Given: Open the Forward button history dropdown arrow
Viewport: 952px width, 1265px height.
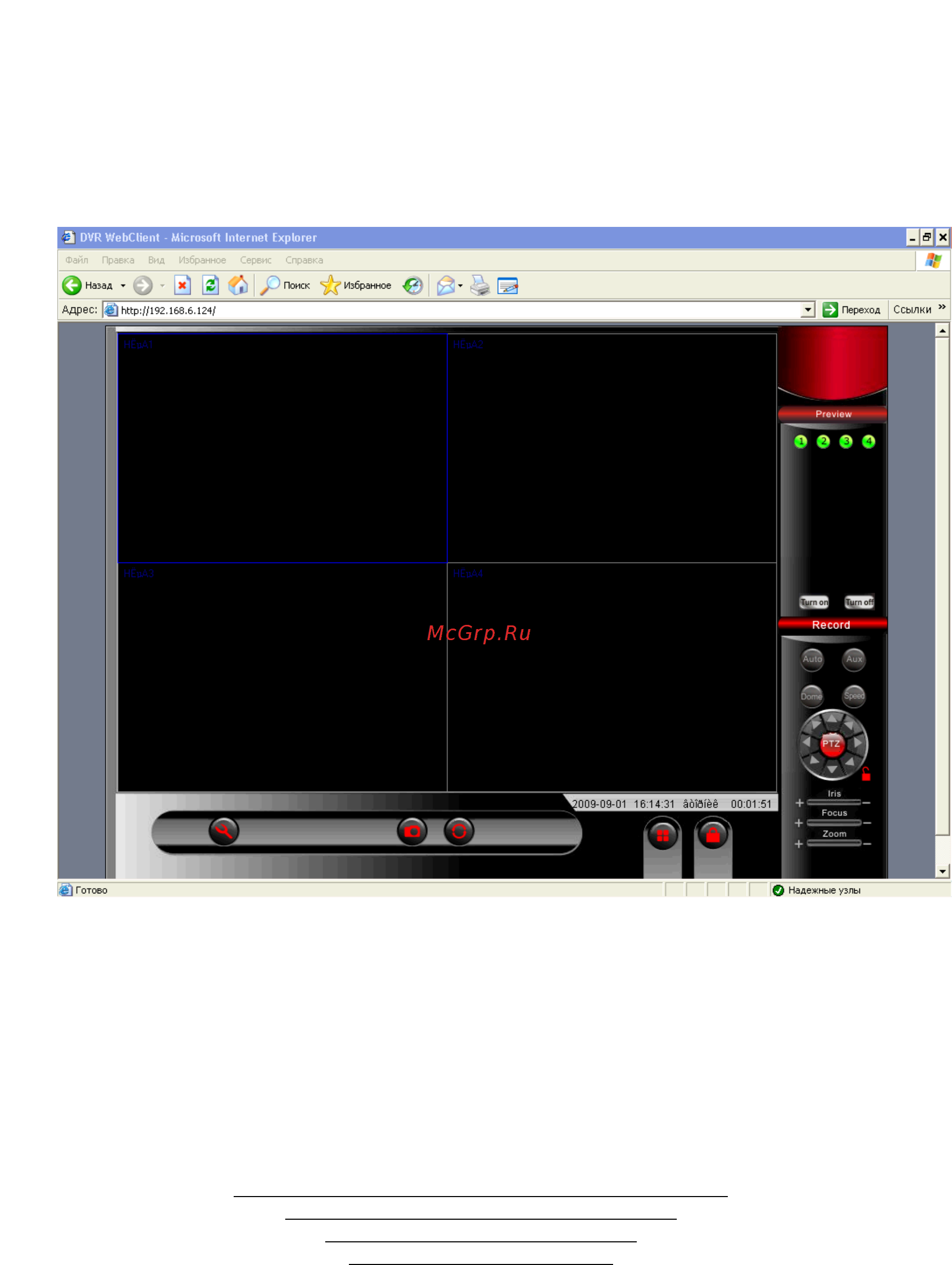Looking at the screenshot, I should point(163,285).
